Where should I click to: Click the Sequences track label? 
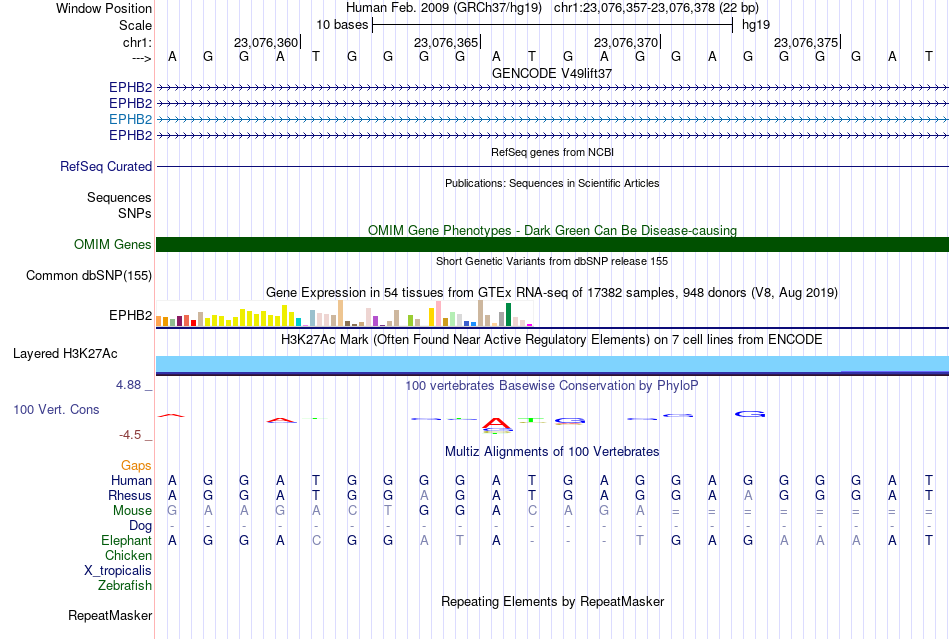pyautogui.click(x=119, y=197)
